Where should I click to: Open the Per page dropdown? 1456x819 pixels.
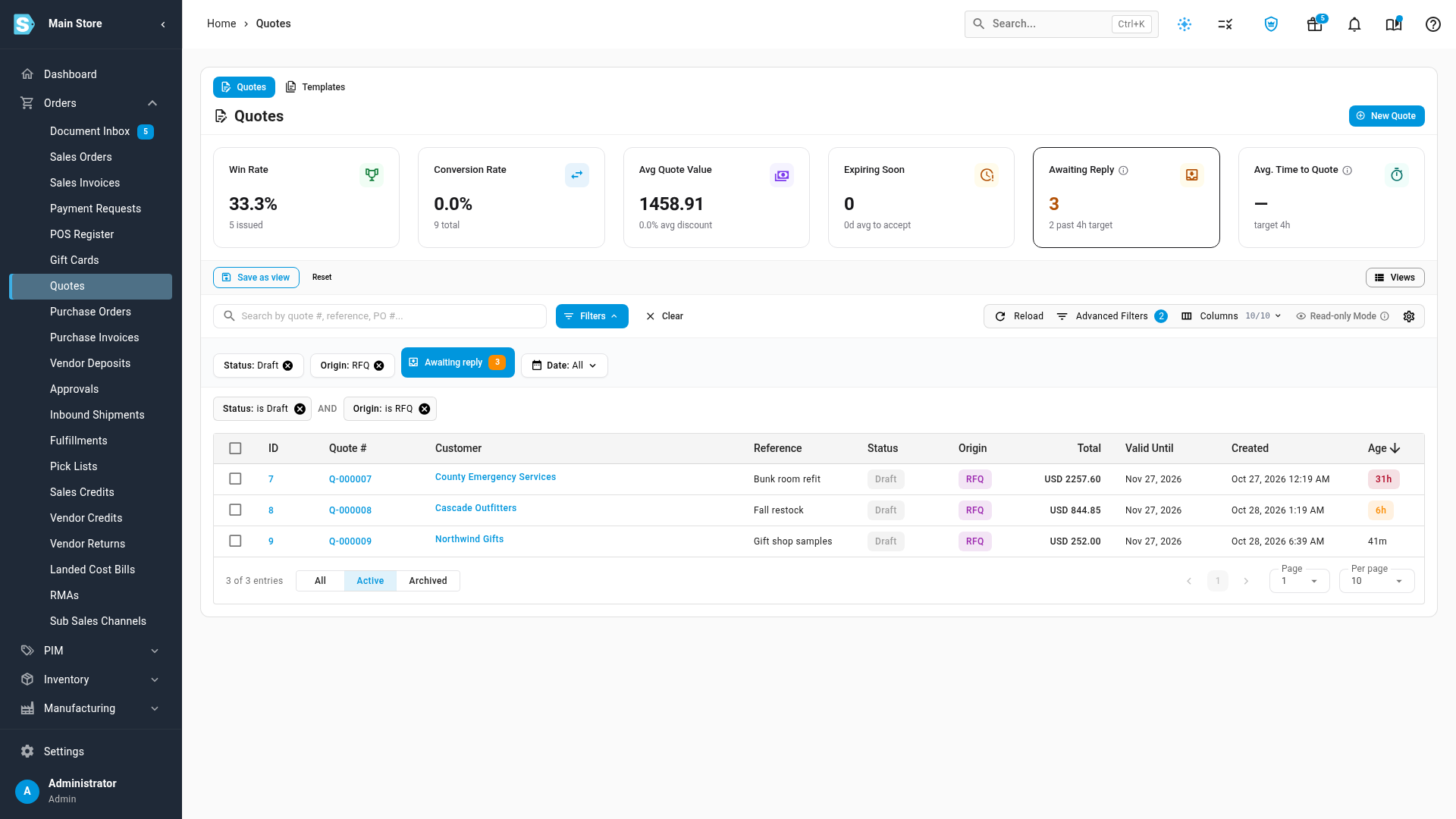coord(1377,581)
